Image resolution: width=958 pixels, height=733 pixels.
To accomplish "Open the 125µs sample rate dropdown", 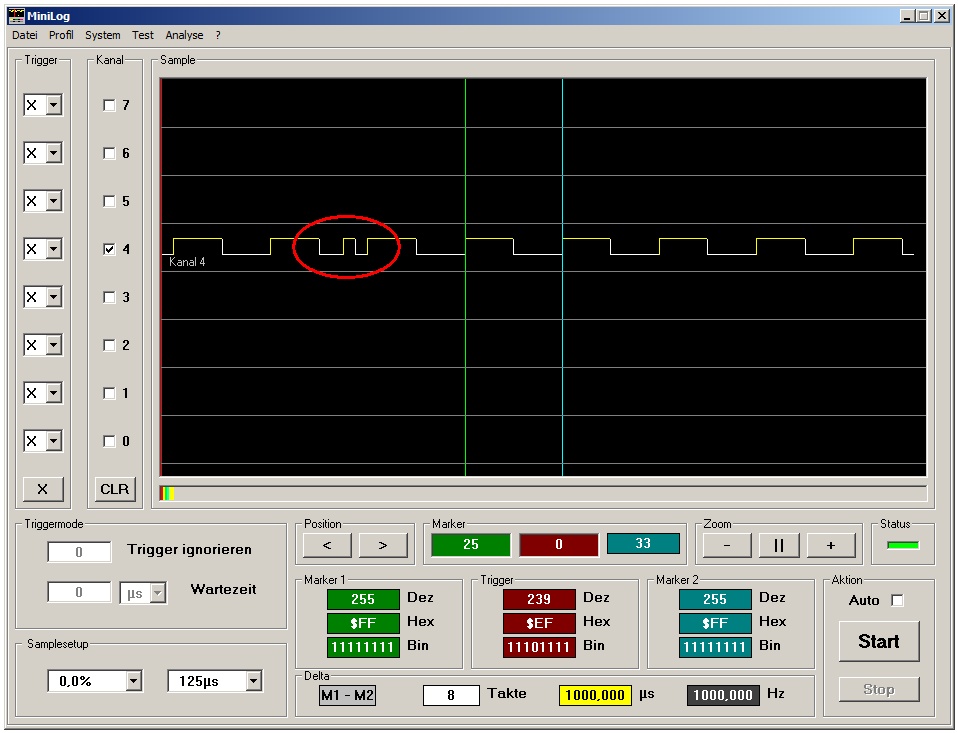I will [254, 681].
